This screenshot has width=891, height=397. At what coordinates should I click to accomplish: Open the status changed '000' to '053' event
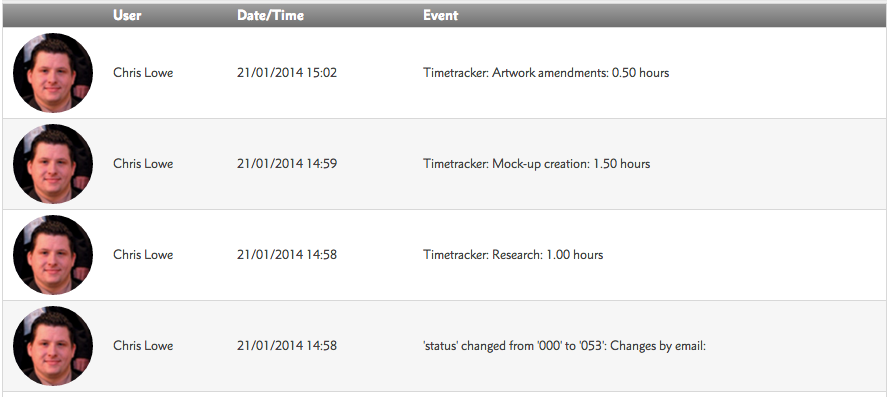(564, 345)
